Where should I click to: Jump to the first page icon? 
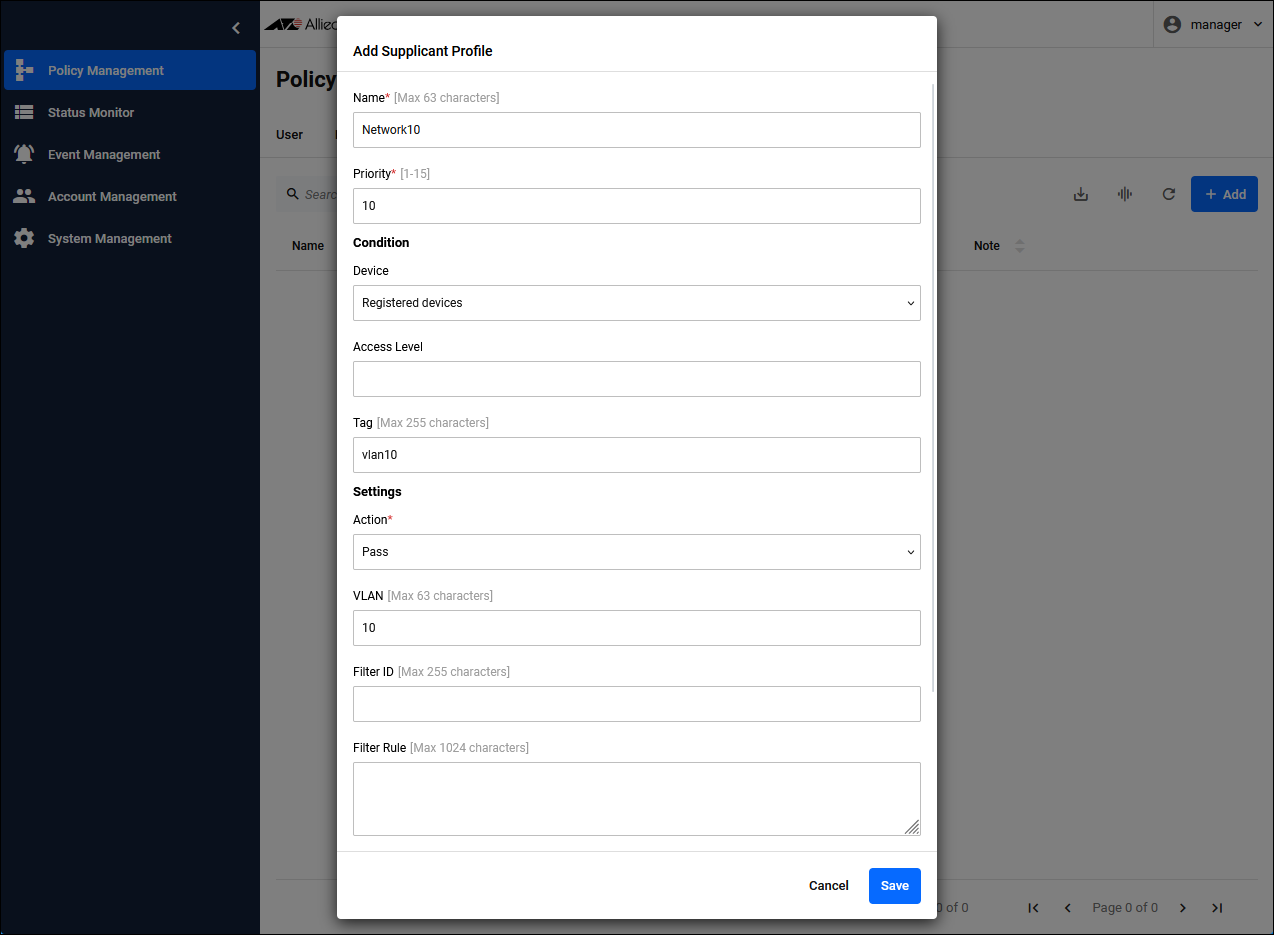(1033, 908)
